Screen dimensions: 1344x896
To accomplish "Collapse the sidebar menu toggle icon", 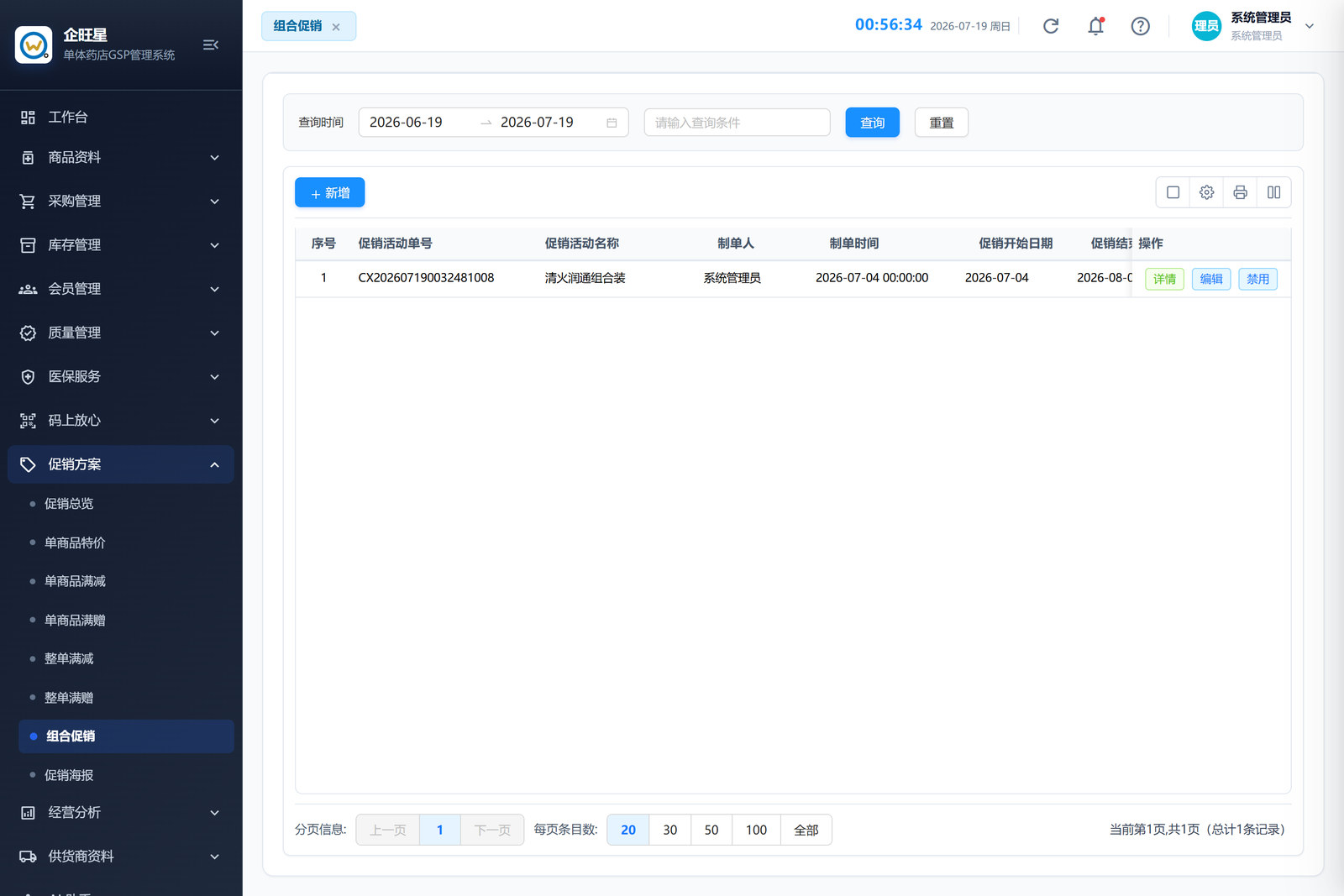I will click(211, 45).
